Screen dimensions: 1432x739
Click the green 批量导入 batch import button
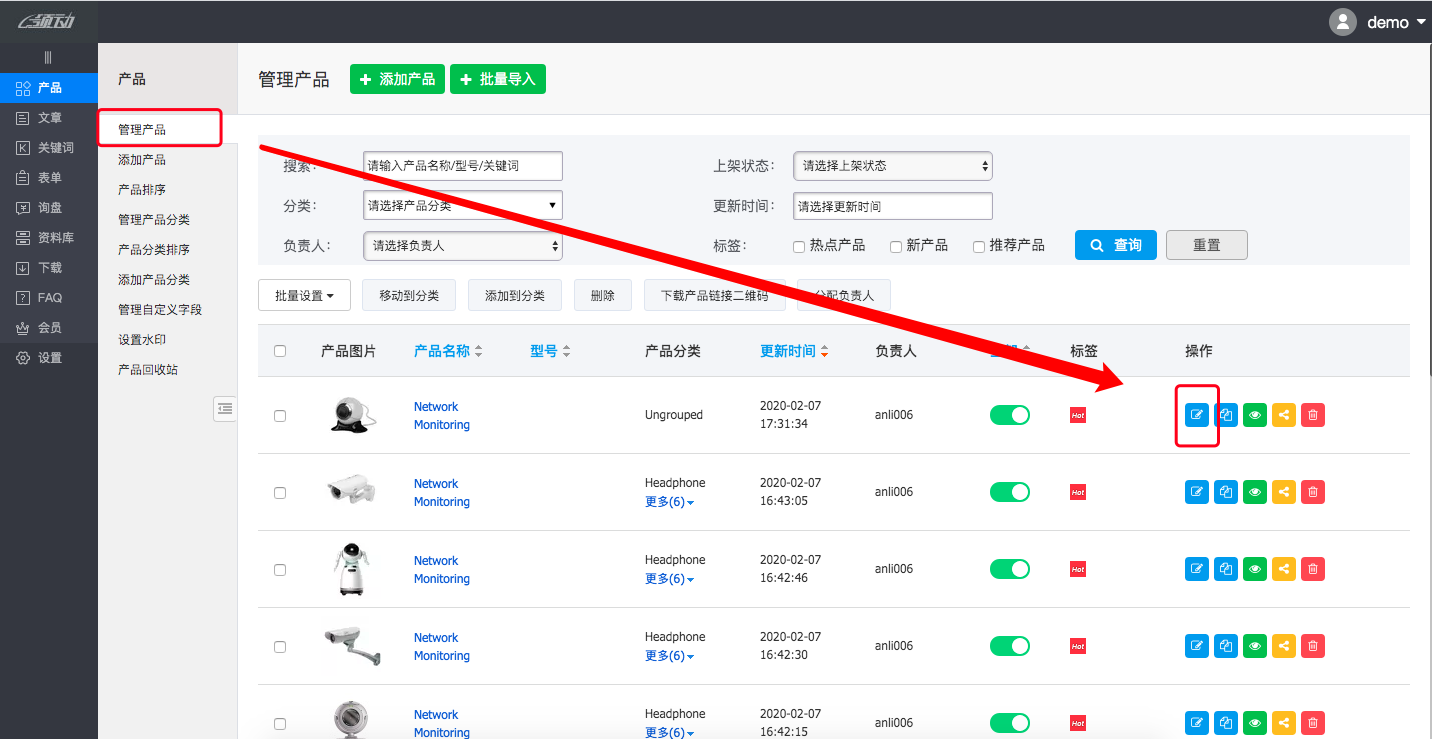click(498, 78)
